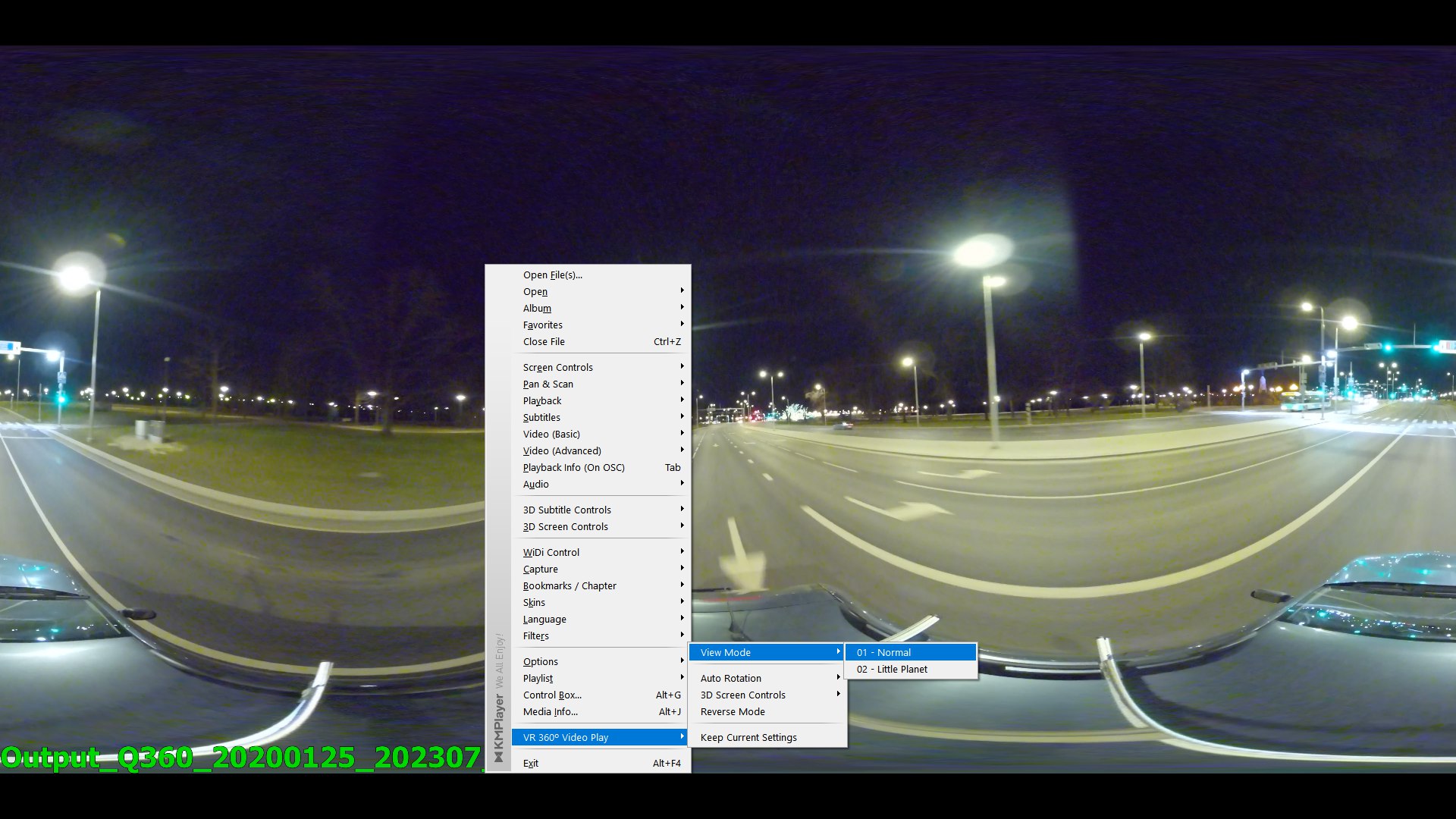Exit KMPlayer via menu

(x=599, y=763)
